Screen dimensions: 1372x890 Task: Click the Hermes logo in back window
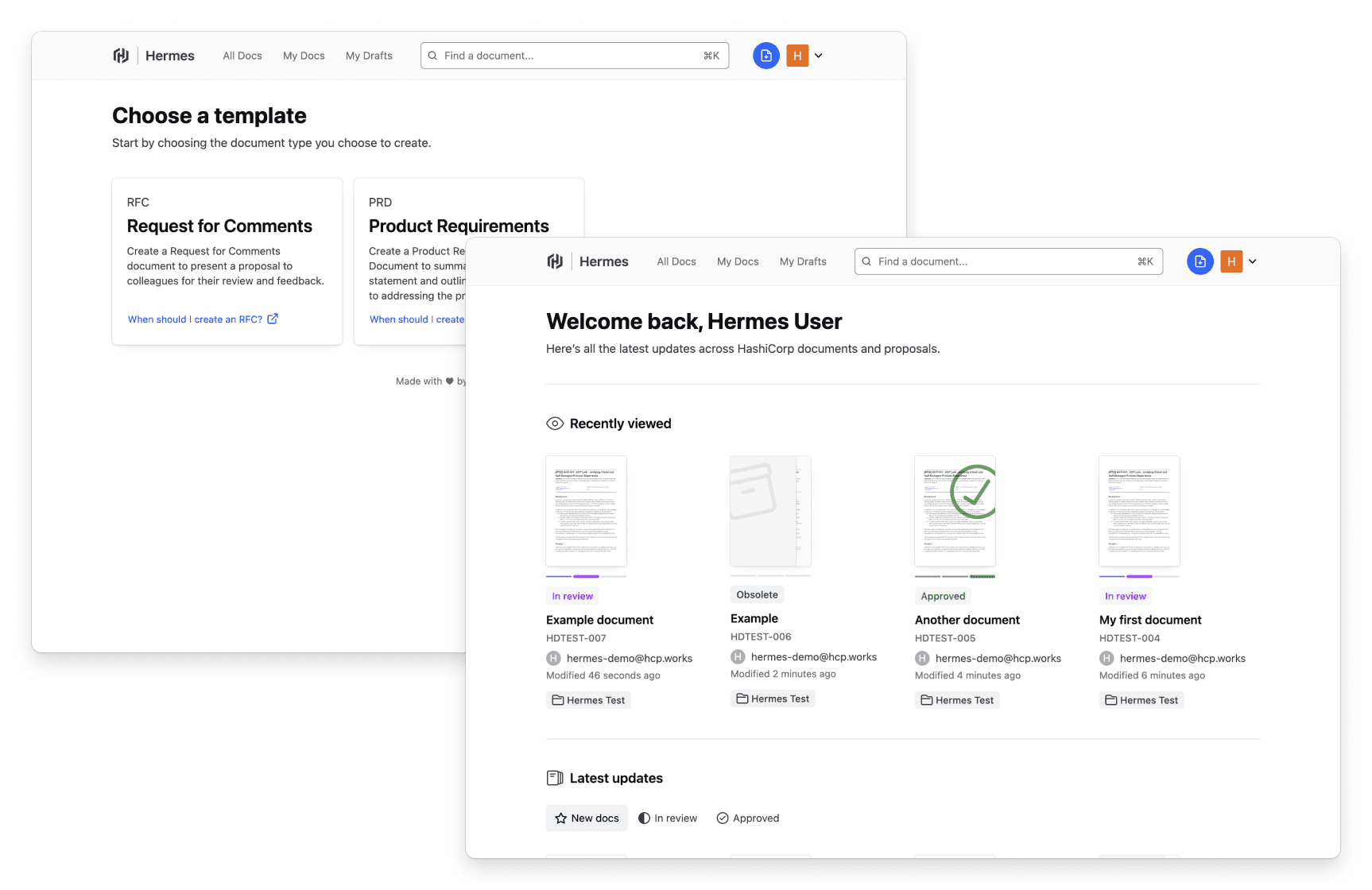pyautogui.click(x=121, y=56)
